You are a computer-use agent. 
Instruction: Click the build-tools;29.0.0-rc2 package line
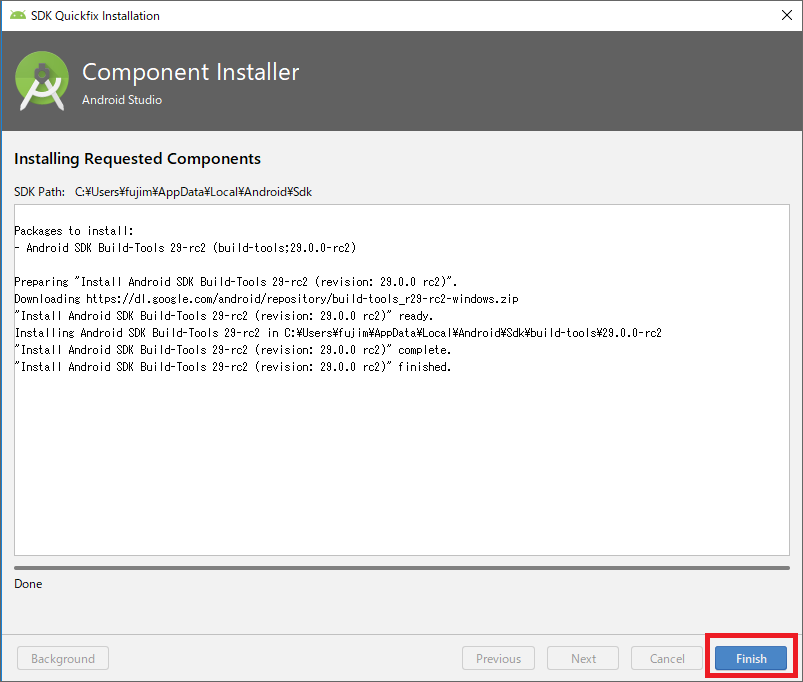[x=185, y=248]
